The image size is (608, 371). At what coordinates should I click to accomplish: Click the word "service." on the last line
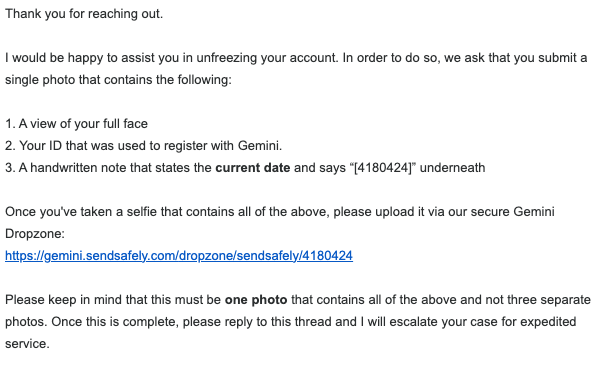(x=27, y=344)
